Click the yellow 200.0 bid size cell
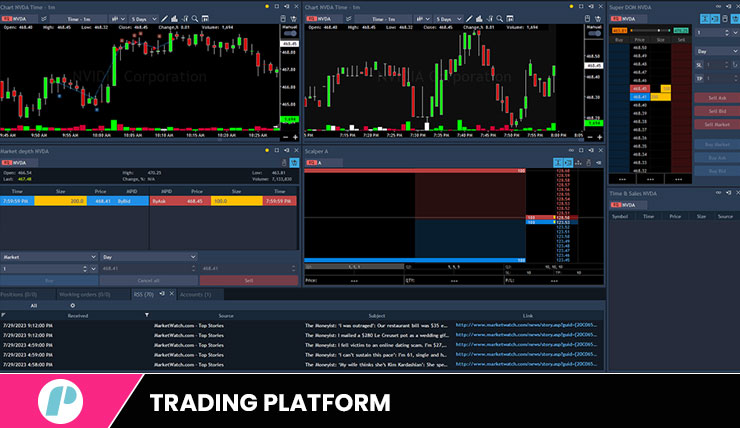Viewport: 740px width, 428px height. (x=60, y=201)
